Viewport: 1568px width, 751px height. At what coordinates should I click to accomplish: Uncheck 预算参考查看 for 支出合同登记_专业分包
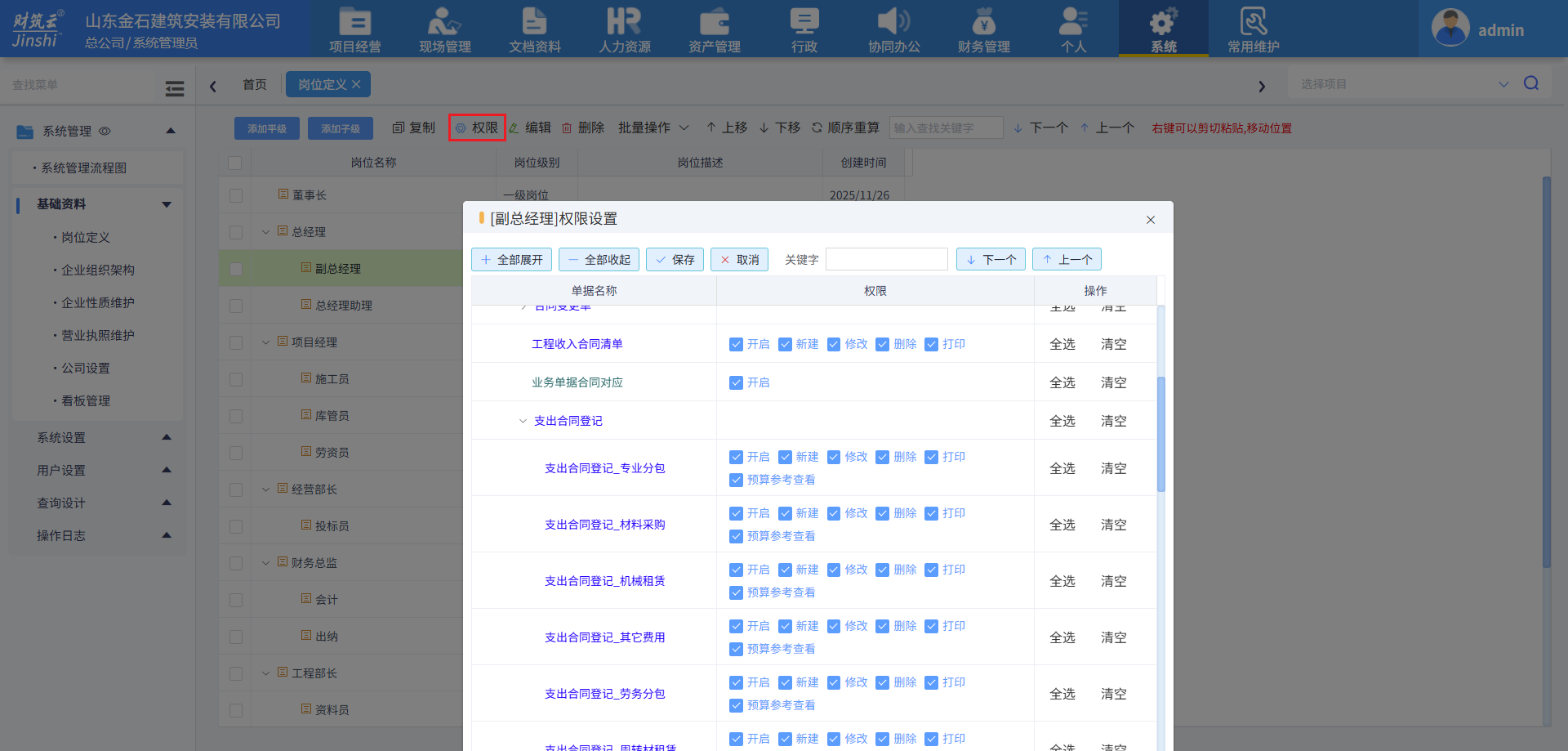tap(736, 480)
